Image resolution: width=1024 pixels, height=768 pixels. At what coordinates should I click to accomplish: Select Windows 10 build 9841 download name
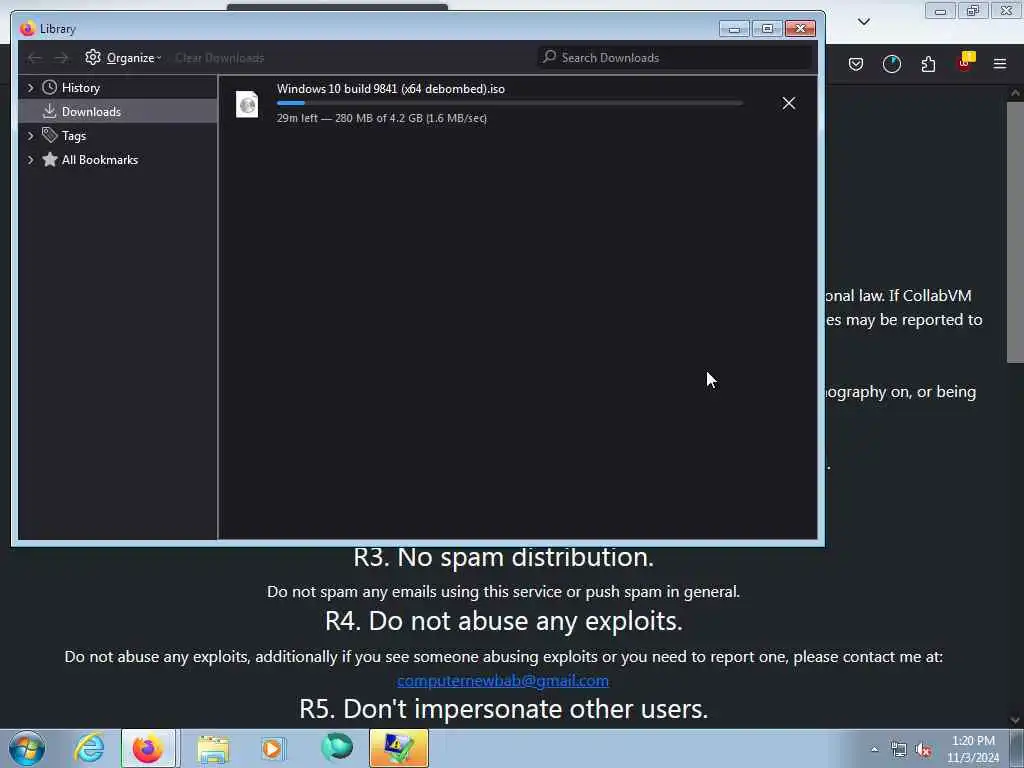coord(391,89)
